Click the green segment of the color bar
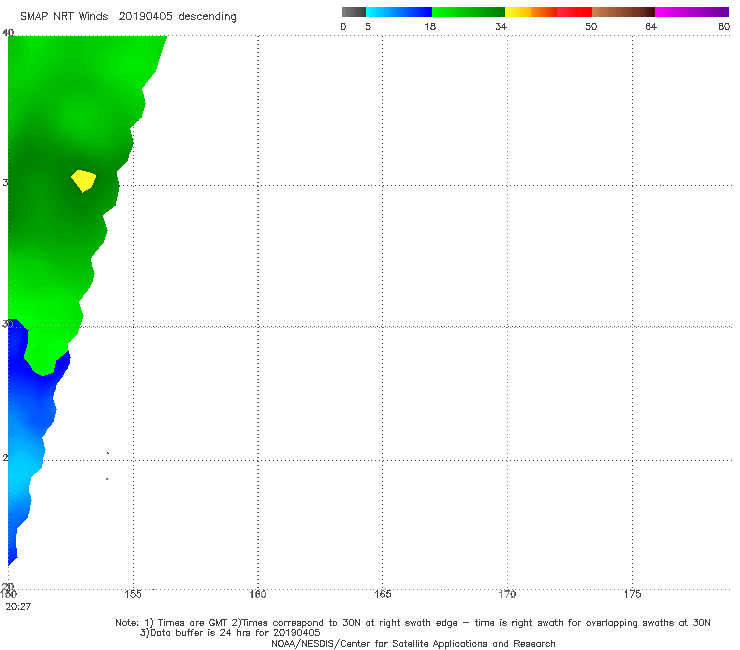The width and height of the screenshot is (740, 650). tap(468, 12)
